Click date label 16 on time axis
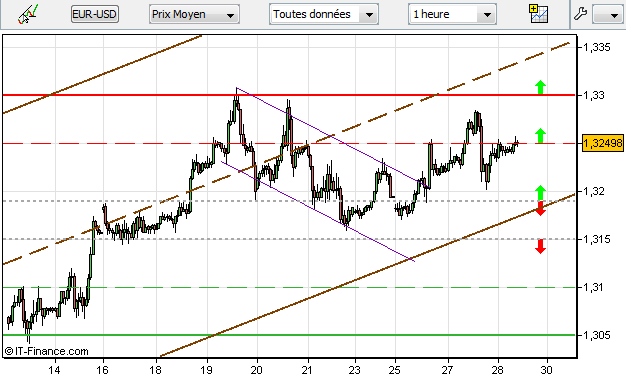626x375 pixels. (103, 370)
